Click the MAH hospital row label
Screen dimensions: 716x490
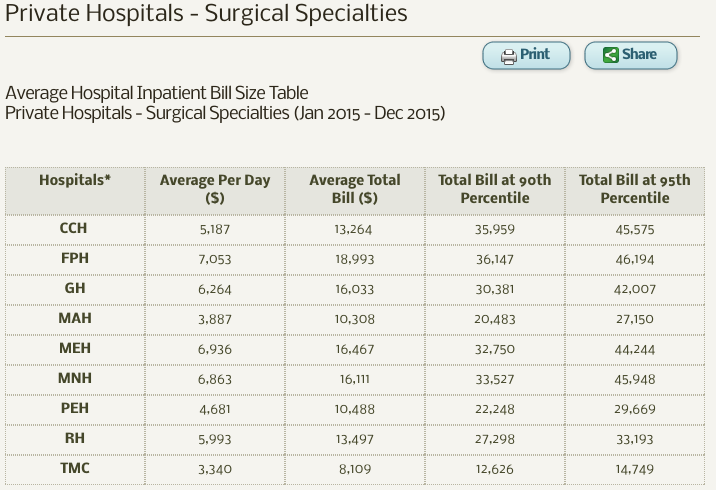tap(74, 318)
